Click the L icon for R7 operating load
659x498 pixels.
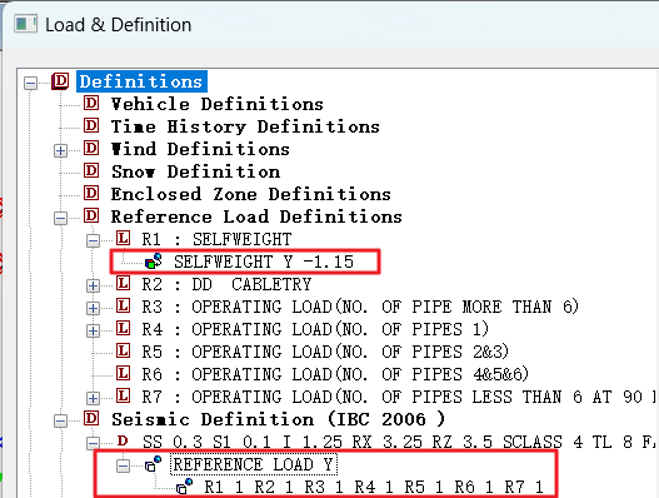coord(123,396)
